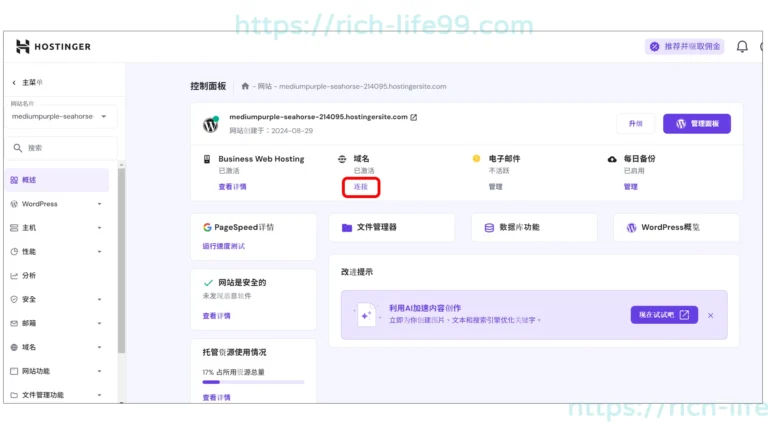This screenshot has height=432, width=768.
Task: Click 管理 under 电子邮件
Action: [x=495, y=187]
